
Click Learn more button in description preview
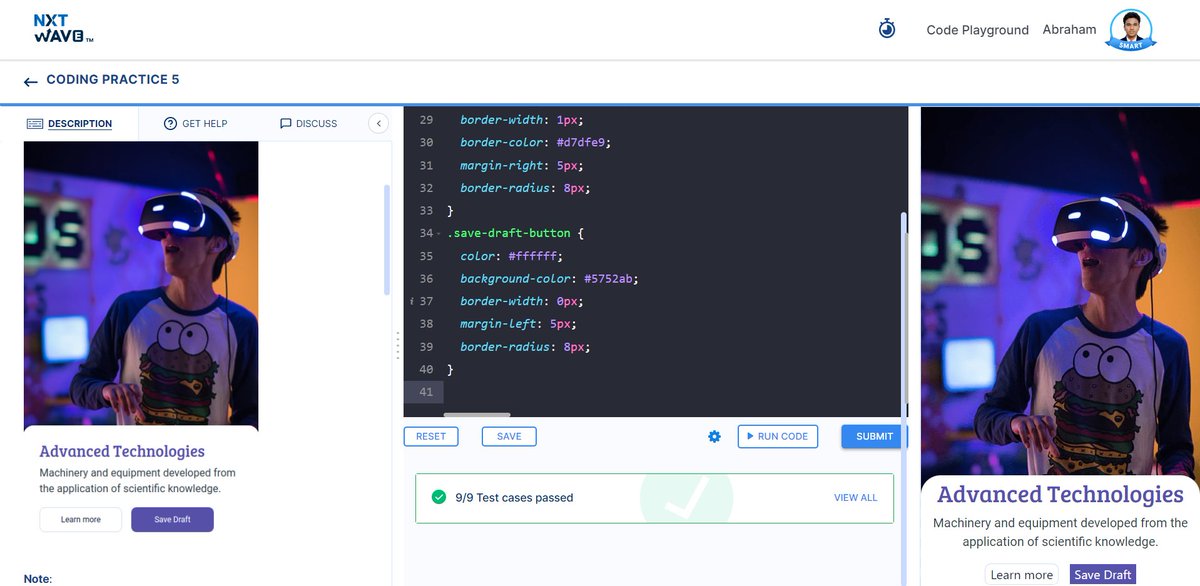coord(81,520)
